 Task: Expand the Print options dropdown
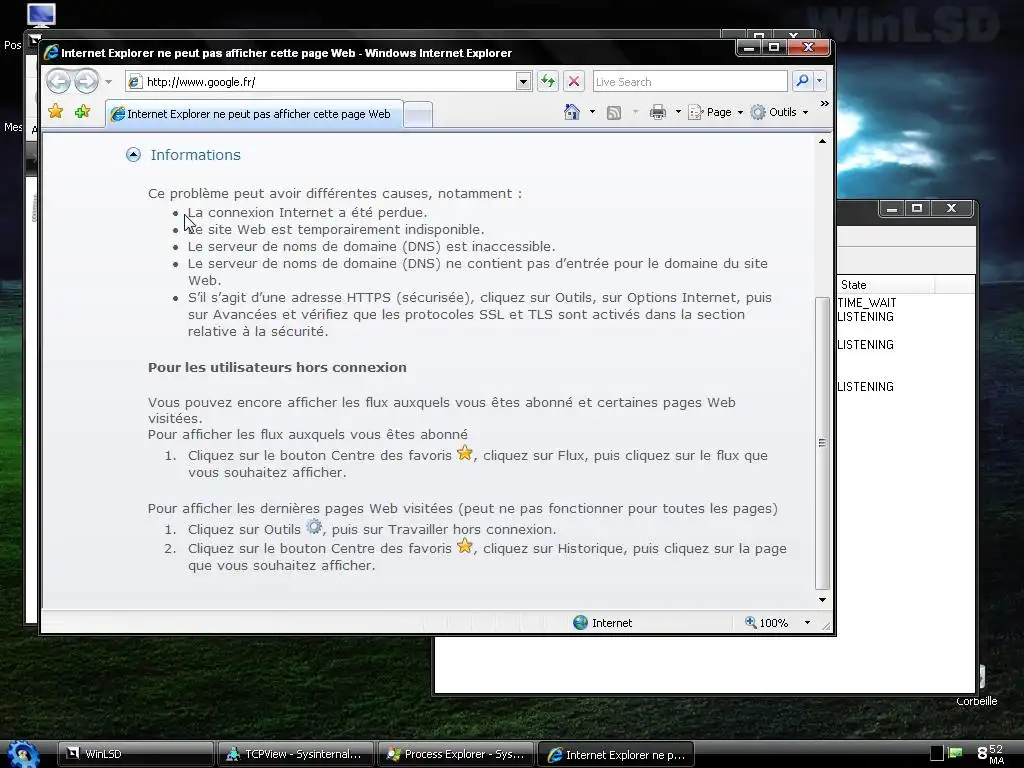678,112
